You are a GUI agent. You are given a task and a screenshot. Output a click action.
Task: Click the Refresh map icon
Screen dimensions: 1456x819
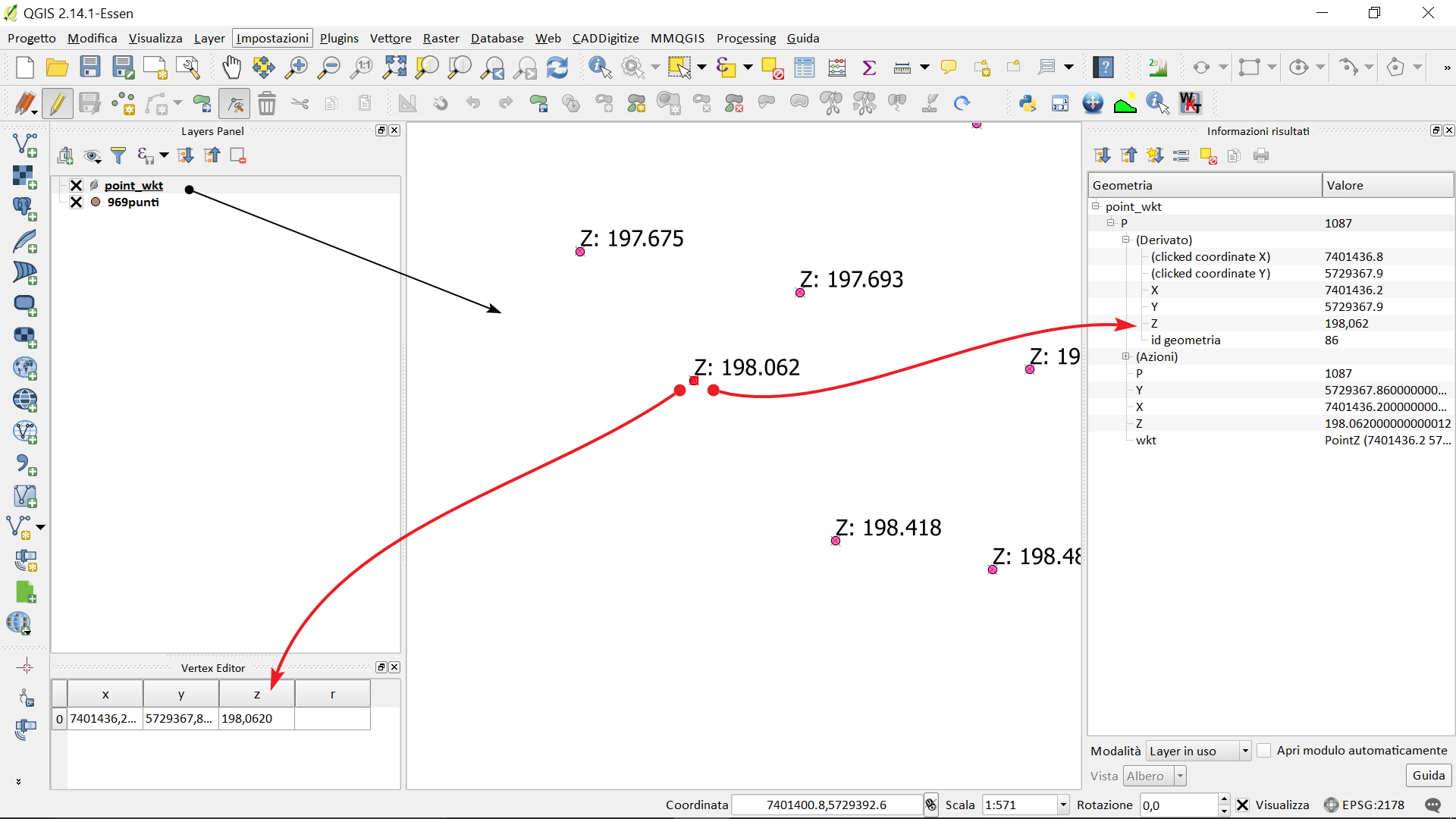[x=557, y=67]
